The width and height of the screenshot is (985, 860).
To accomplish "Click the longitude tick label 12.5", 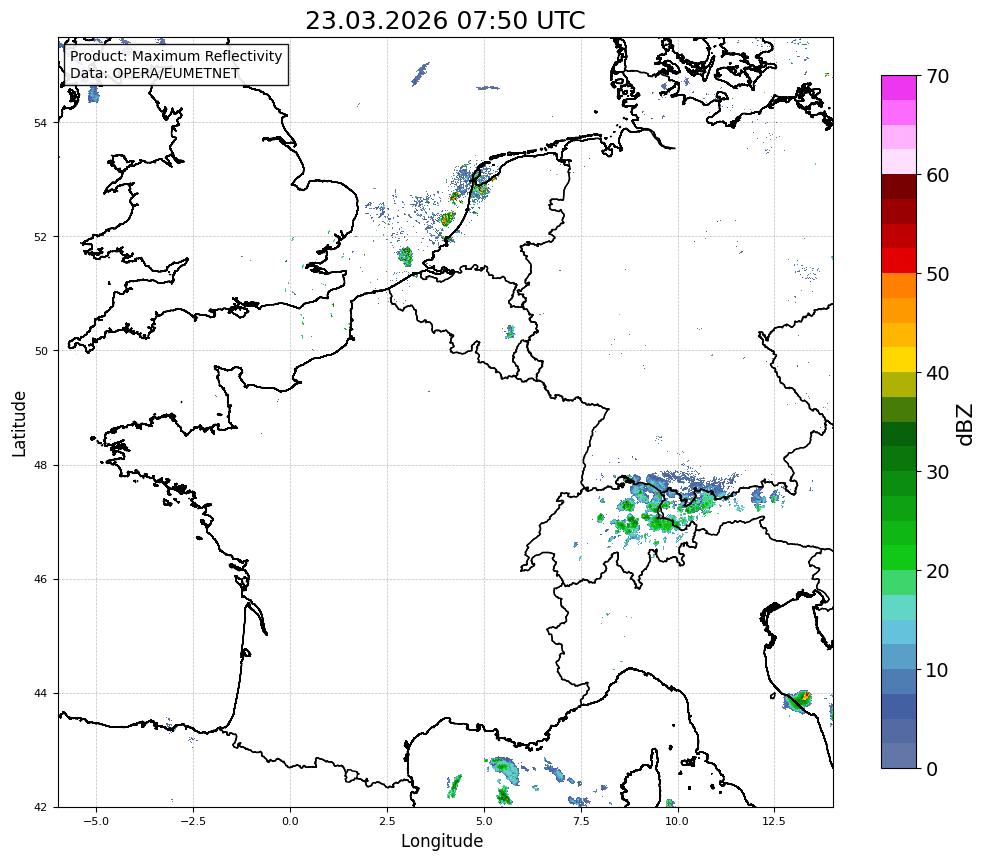I will click(775, 821).
